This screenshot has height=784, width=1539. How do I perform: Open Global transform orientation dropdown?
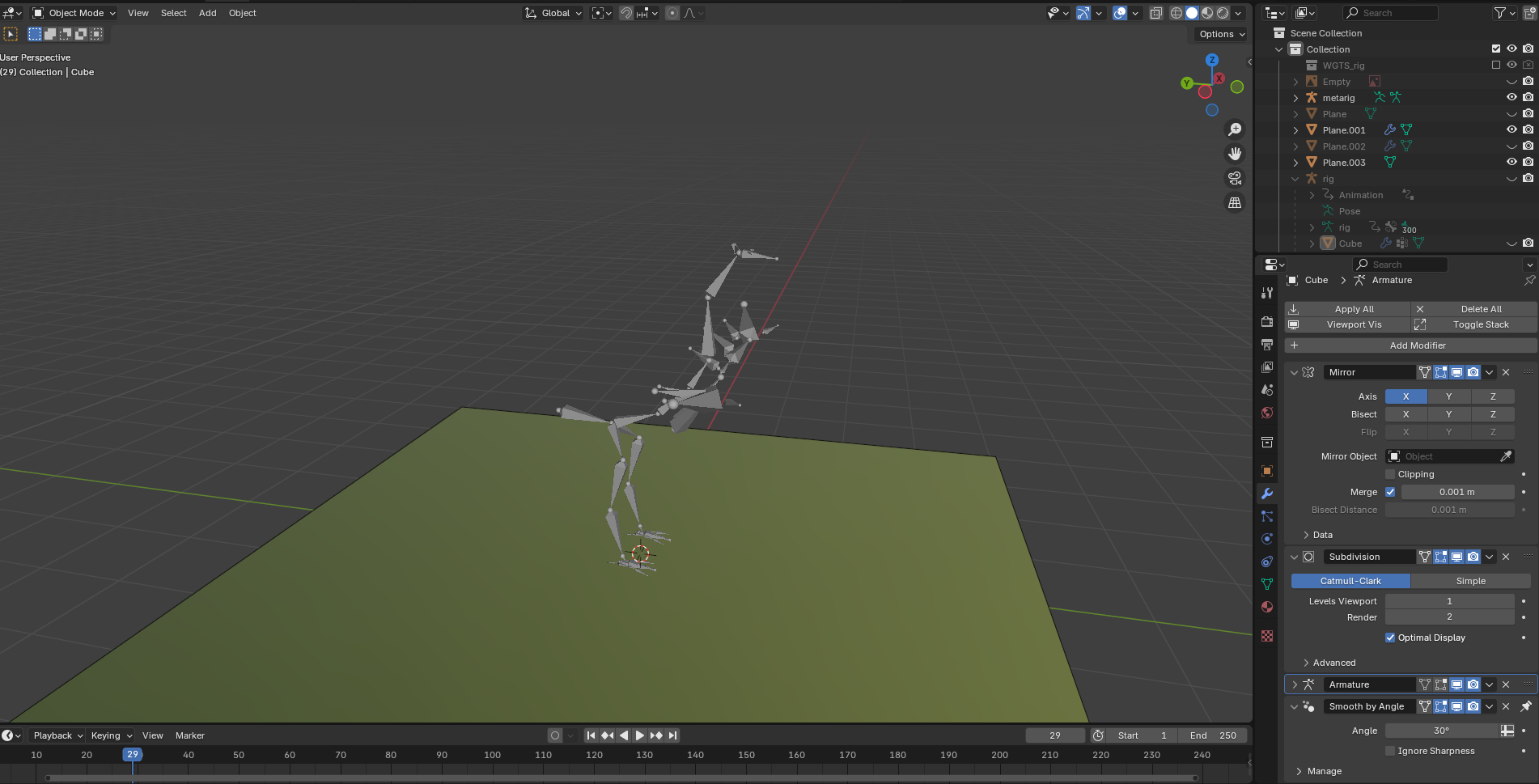(554, 13)
